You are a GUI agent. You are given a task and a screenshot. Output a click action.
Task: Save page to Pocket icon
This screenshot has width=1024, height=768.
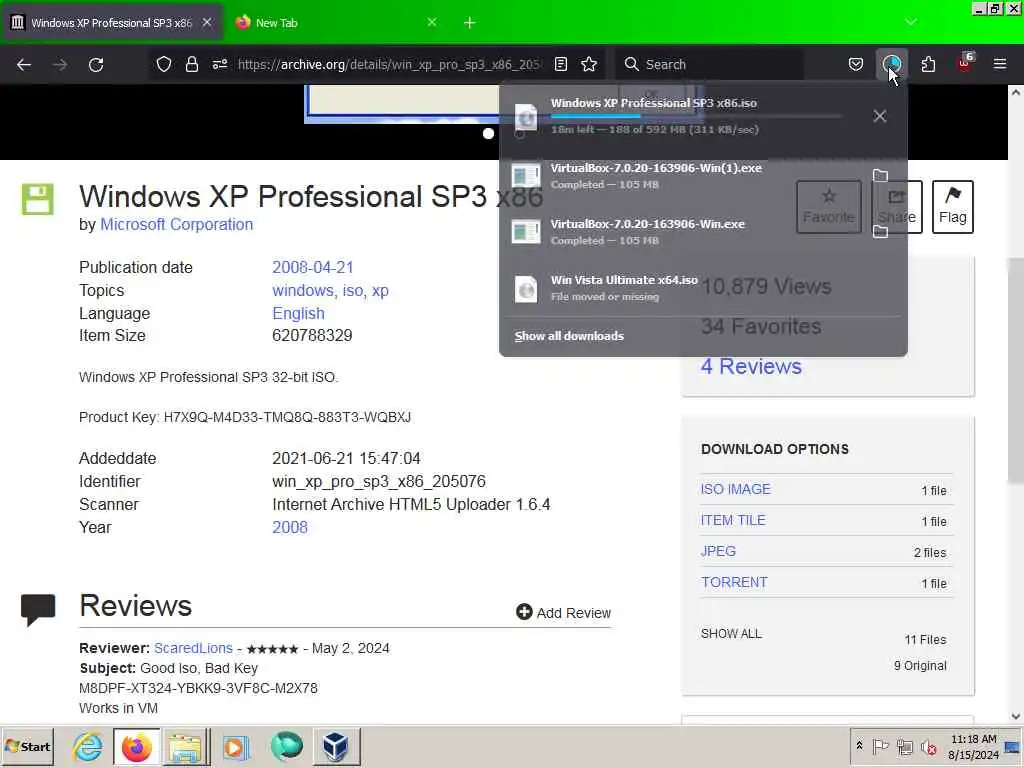coord(856,64)
